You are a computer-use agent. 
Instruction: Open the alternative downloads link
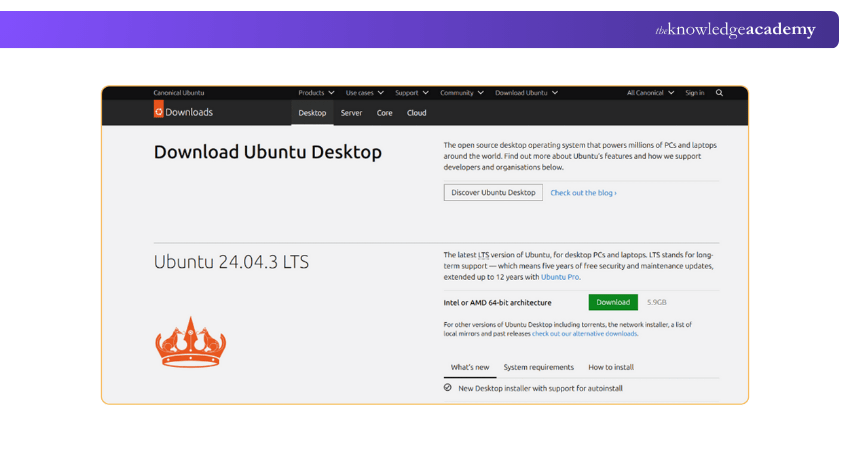coord(584,334)
